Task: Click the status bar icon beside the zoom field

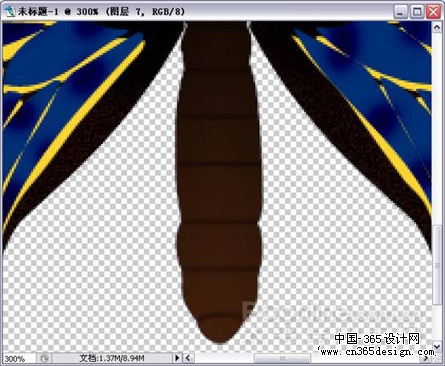Action: click(x=44, y=358)
